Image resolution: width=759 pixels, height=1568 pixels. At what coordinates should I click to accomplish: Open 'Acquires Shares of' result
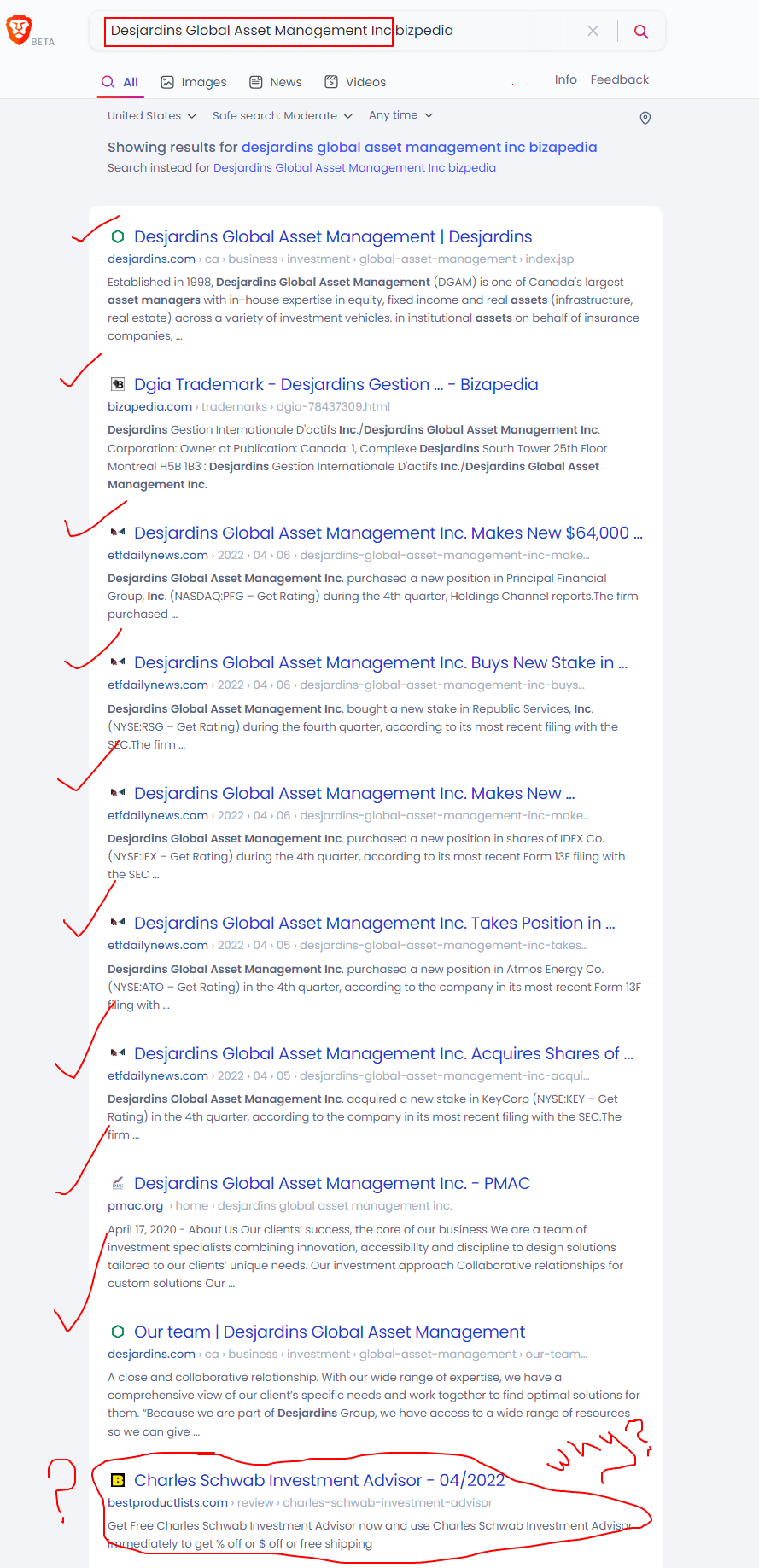pos(383,1053)
